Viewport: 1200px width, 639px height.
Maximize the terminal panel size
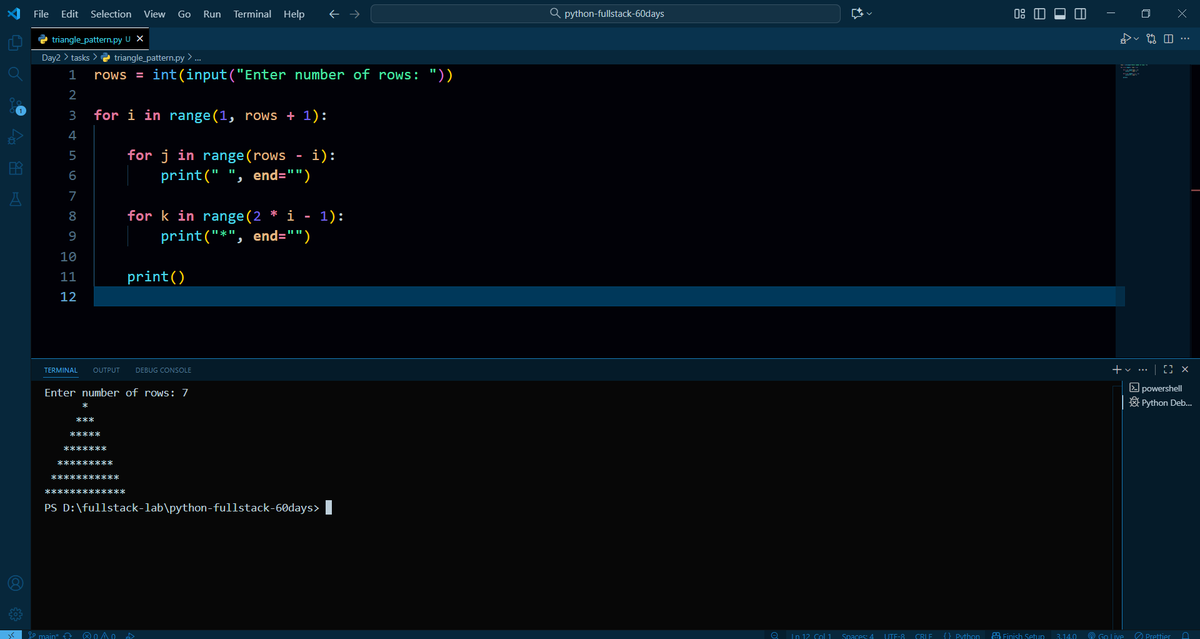[1167, 368]
